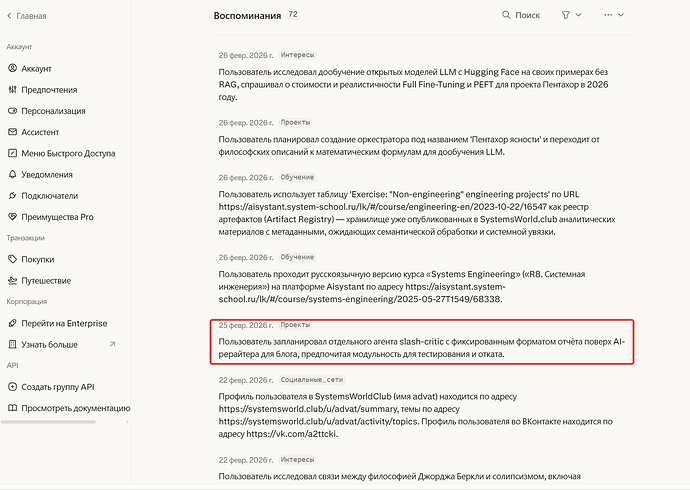Screen dimensions: 690x490
Task: Open Подключатели plug icon
Action: pos(12,196)
